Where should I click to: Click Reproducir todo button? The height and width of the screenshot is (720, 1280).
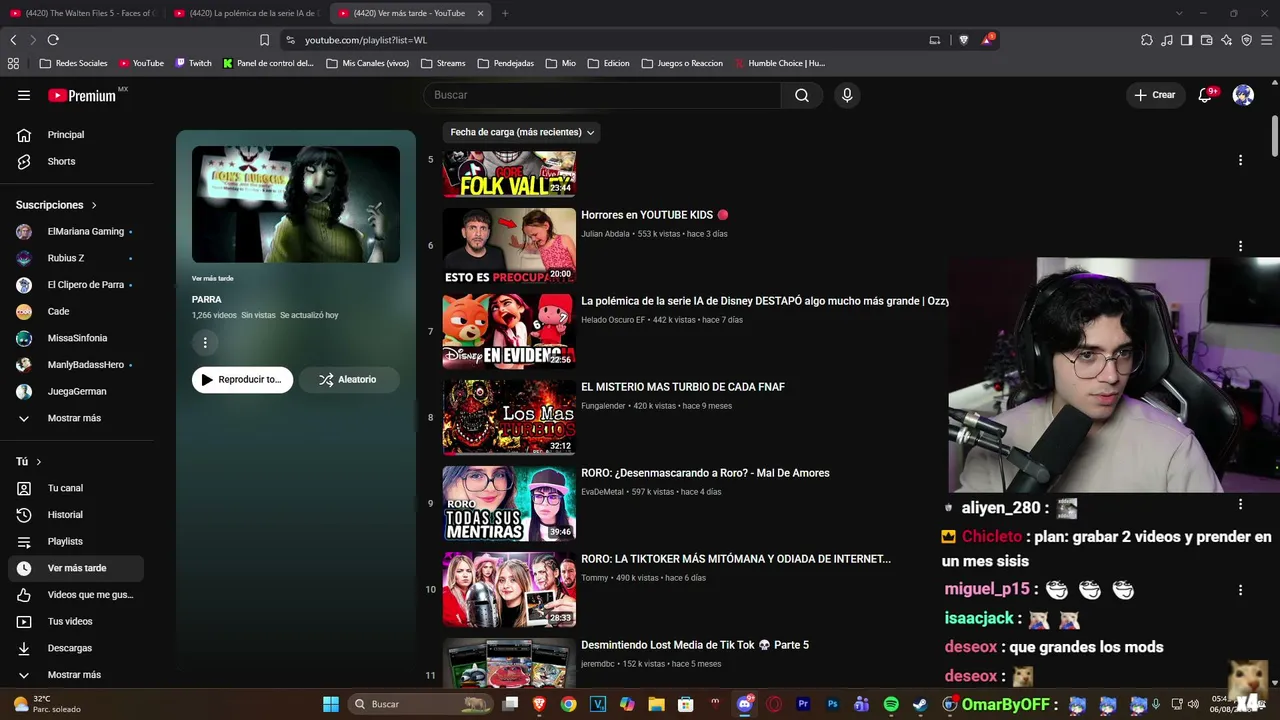pyautogui.click(x=242, y=380)
